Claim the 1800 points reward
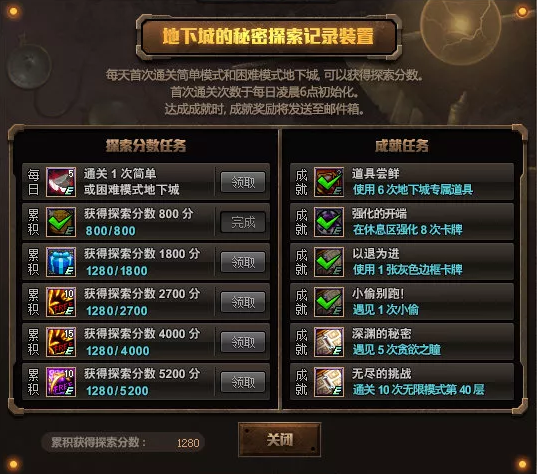 [x=243, y=262]
